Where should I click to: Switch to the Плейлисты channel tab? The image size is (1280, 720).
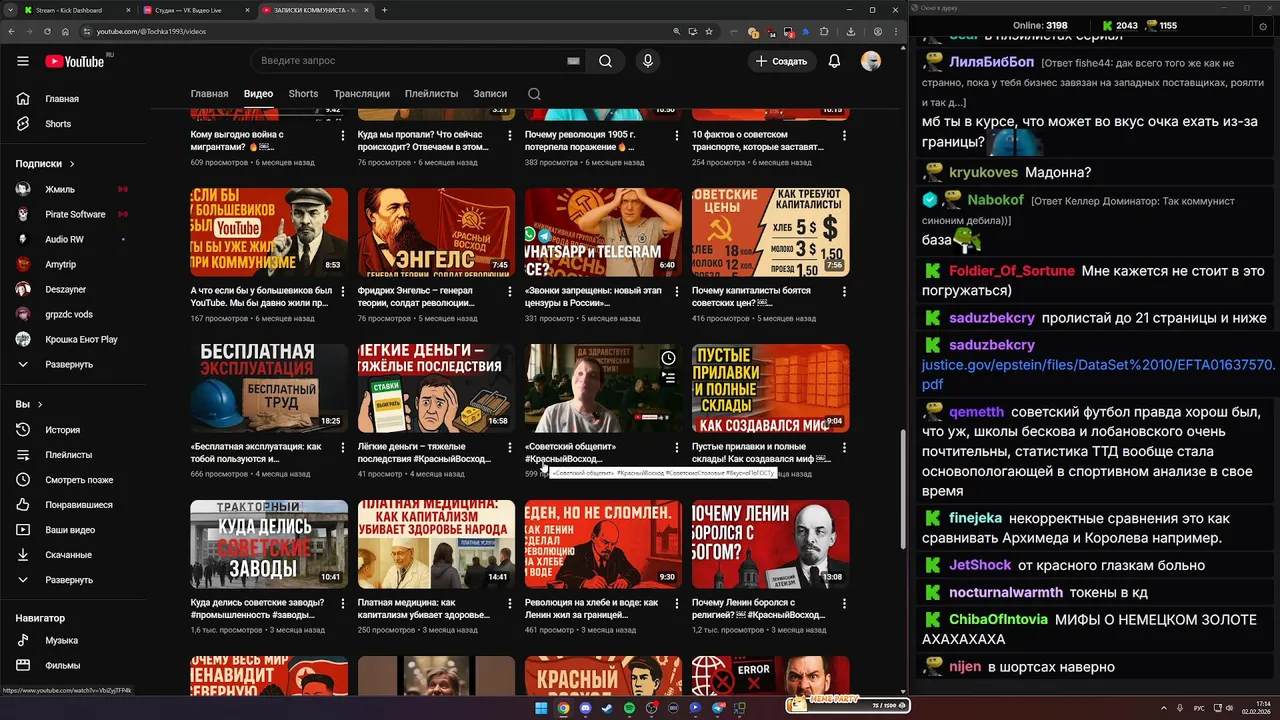pyautogui.click(x=431, y=94)
